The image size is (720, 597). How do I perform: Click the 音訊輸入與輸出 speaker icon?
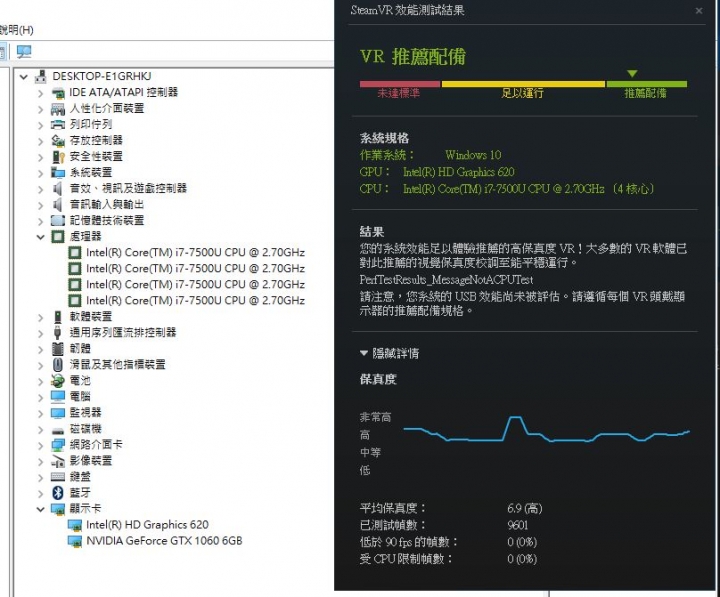[x=58, y=204]
